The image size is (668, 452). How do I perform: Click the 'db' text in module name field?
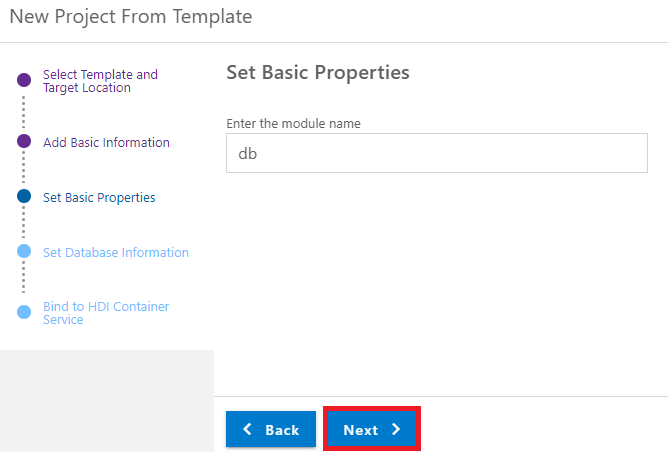pos(248,153)
